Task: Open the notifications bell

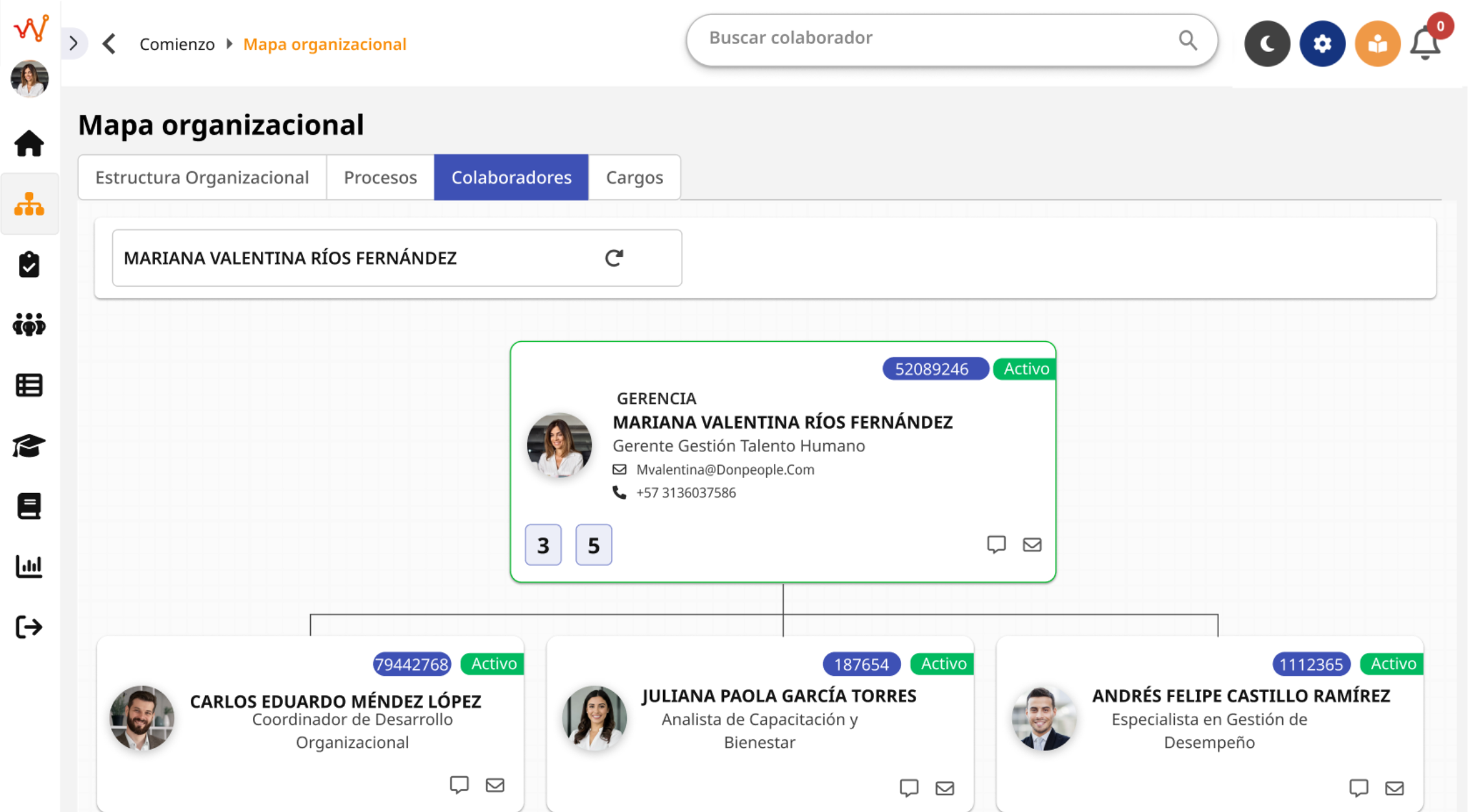Action: click(x=1425, y=44)
